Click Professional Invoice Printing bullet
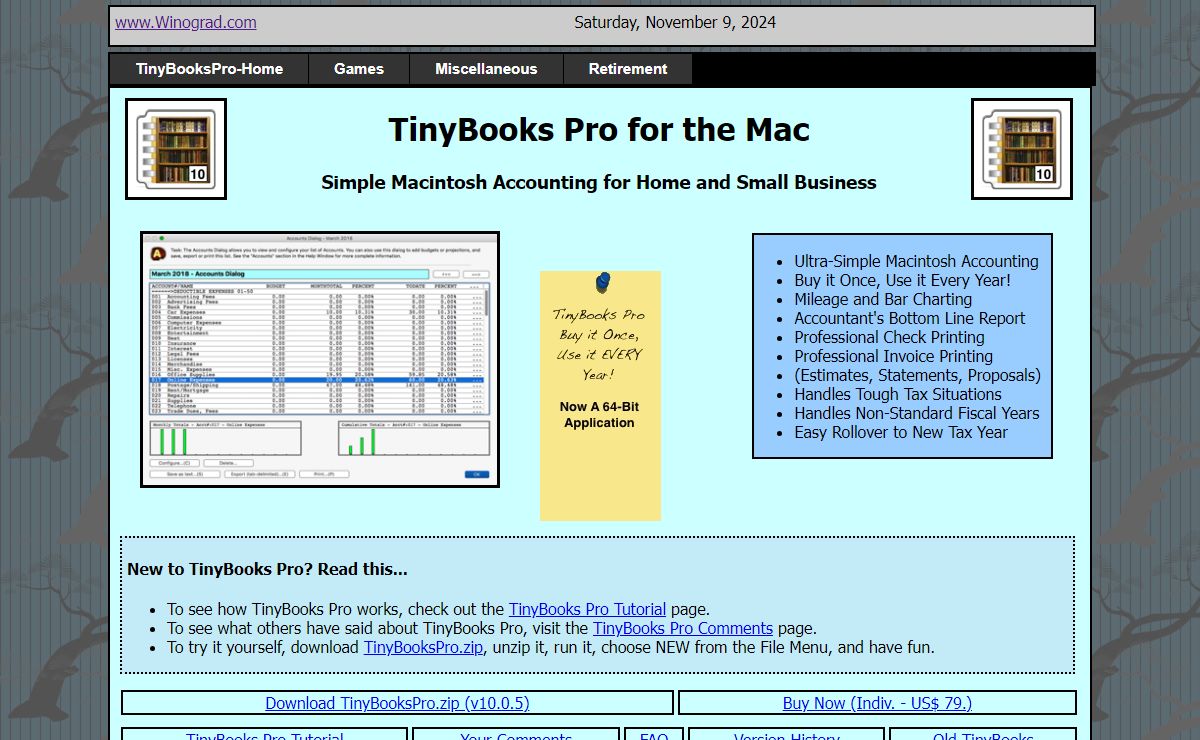 coord(894,356)
